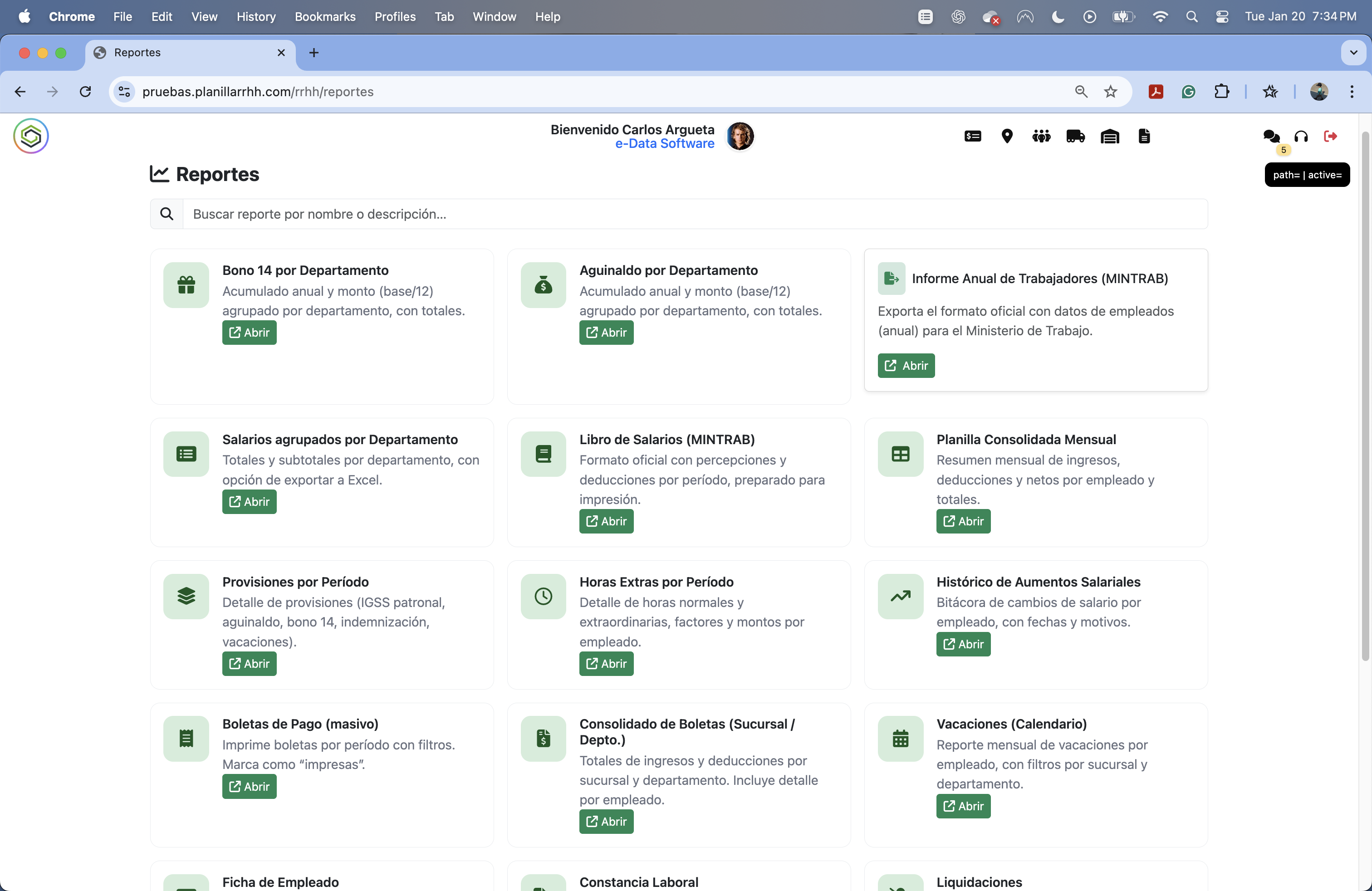1372x891 pixels.
Task: Open the employees (people) icon in the header
Action: [1041, 136]
